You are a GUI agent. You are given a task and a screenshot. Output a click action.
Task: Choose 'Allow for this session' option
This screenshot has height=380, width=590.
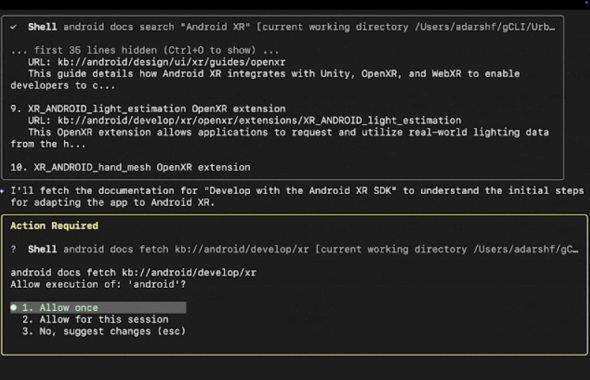[95, 319]
